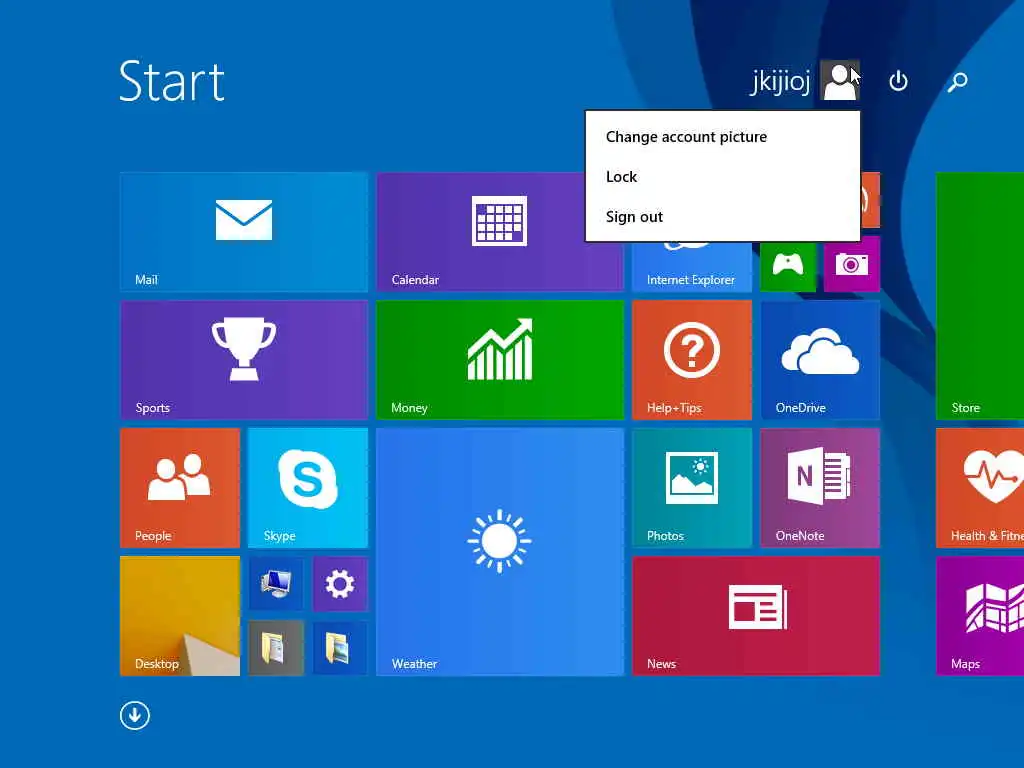Open the Documents folder tile
1024x768 pixels.
[x=276, y=648]
